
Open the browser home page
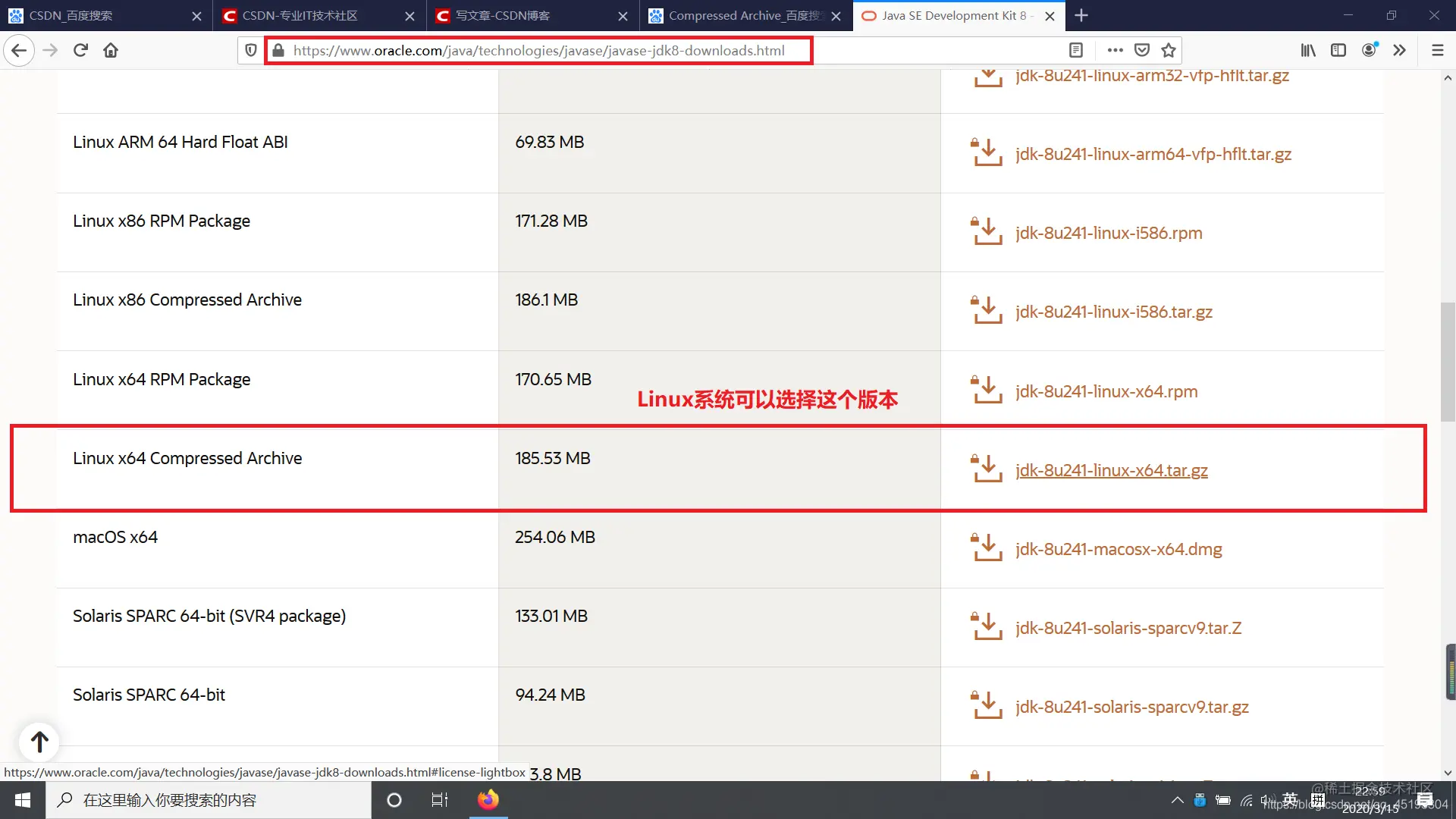point(111,51)
